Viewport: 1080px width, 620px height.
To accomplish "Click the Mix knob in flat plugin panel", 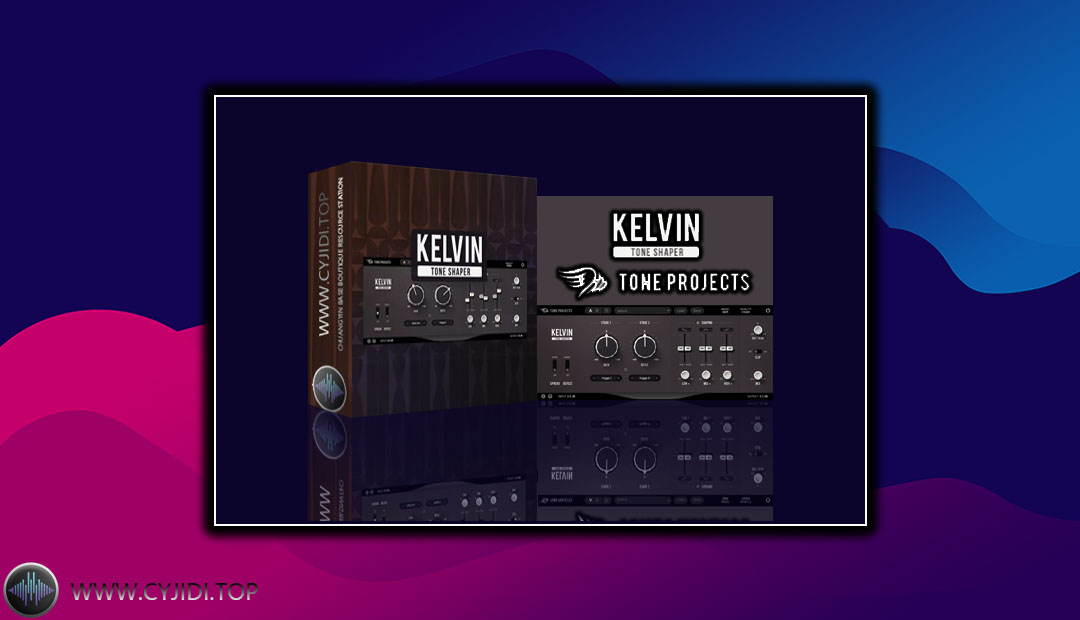I will pyautogui.click(x=758, y=375).
